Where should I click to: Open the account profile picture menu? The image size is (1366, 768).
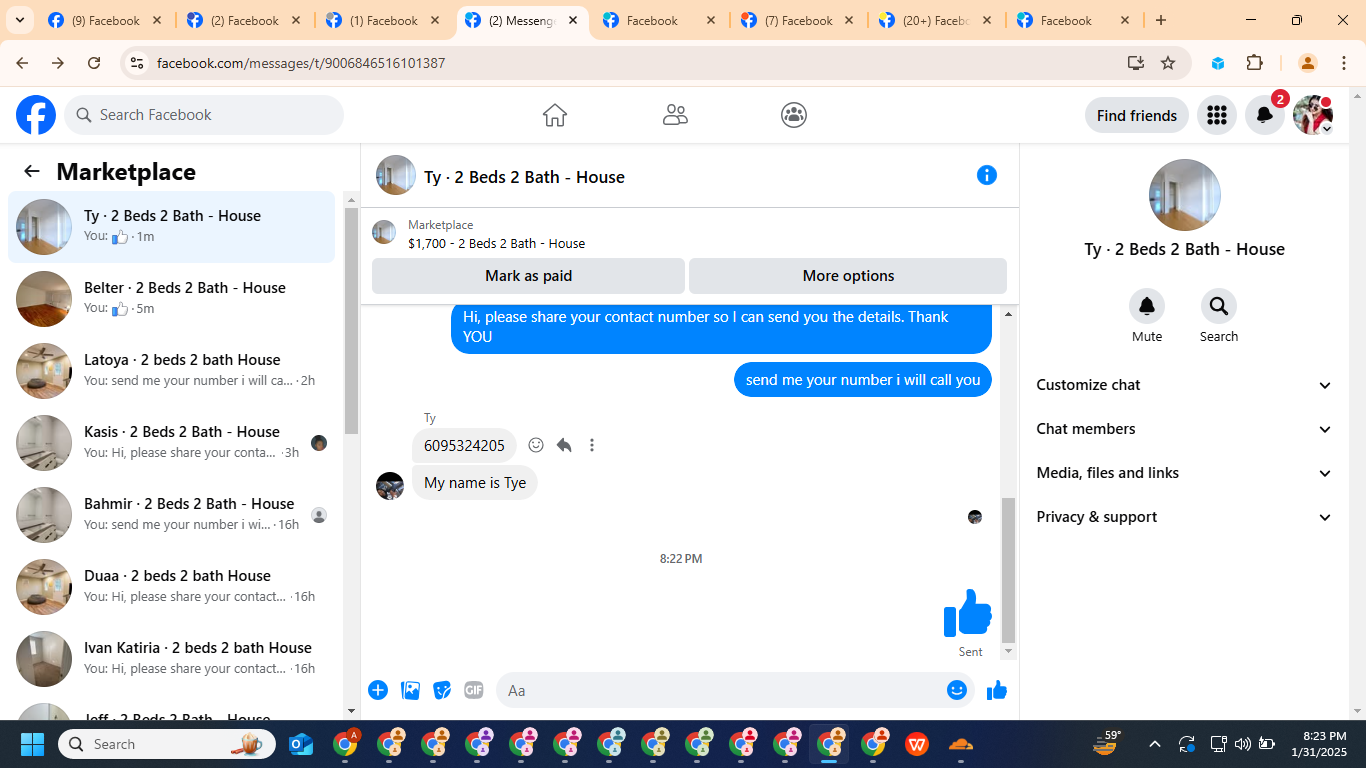point(1313,115)
